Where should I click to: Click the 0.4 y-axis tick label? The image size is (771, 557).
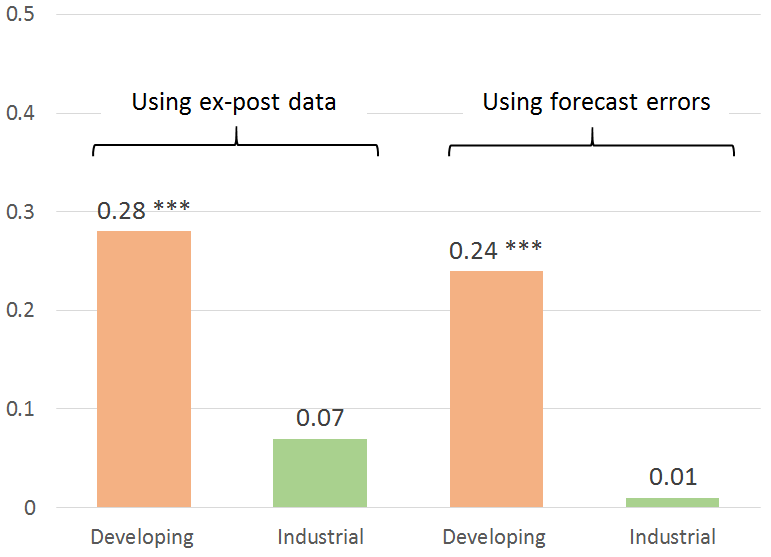(x=20, y=114)
